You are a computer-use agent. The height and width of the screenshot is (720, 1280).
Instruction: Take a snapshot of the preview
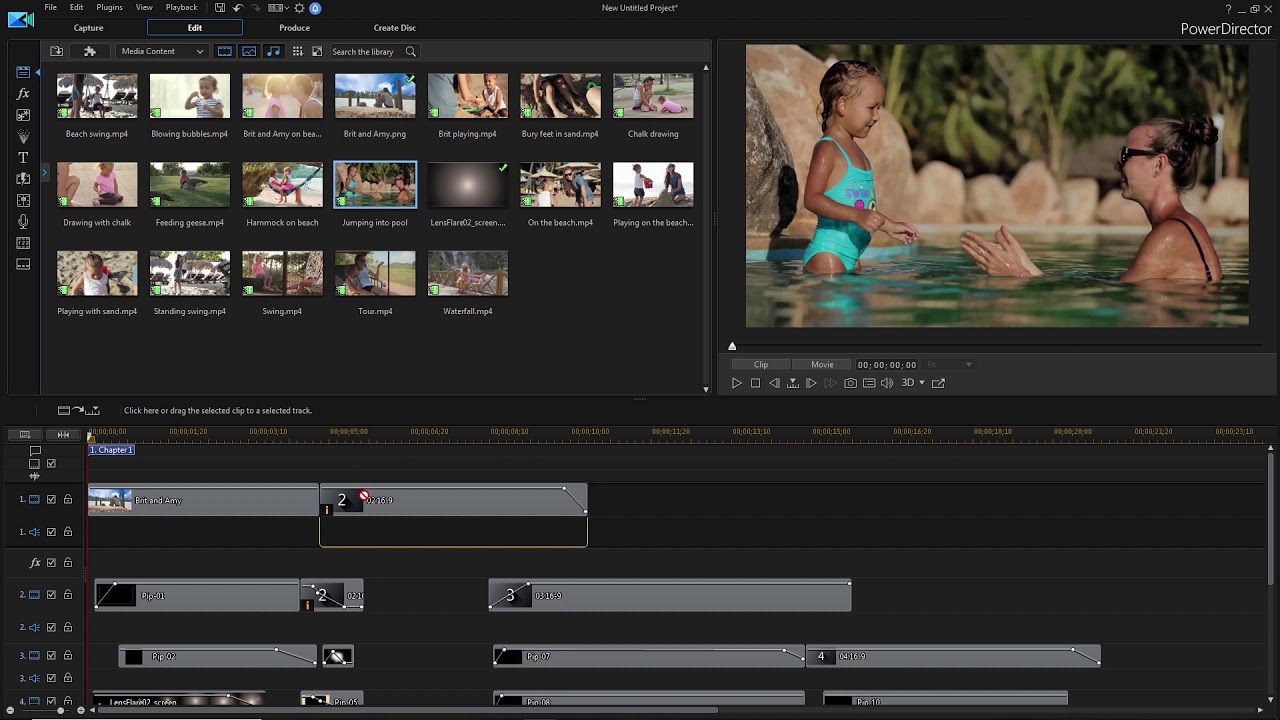tap(850, 383)
